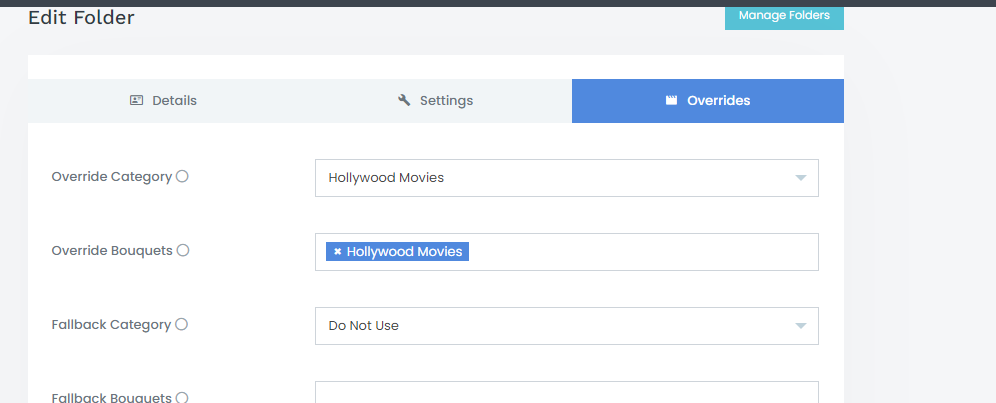The width and height of the screenshot is (996, 403).
Task: Click the Overrides tab clapperboard icon
Action: (671, 100)
